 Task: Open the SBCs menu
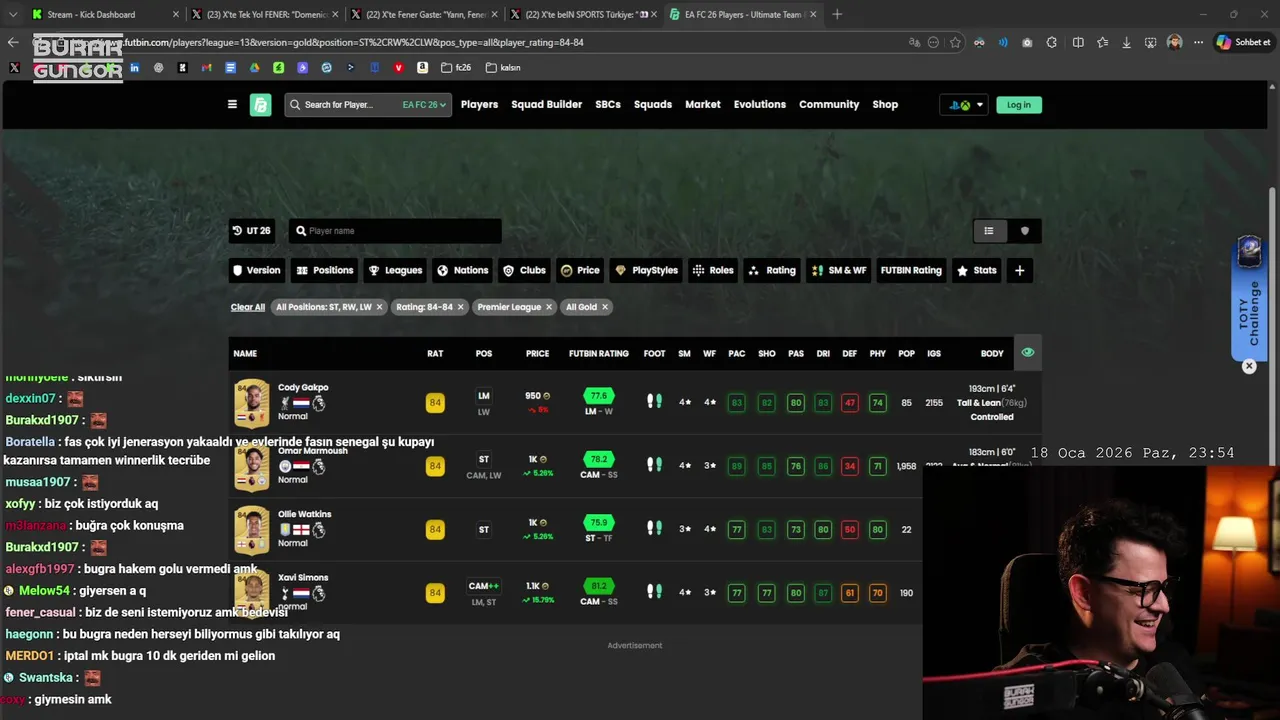tap(608, 105)
